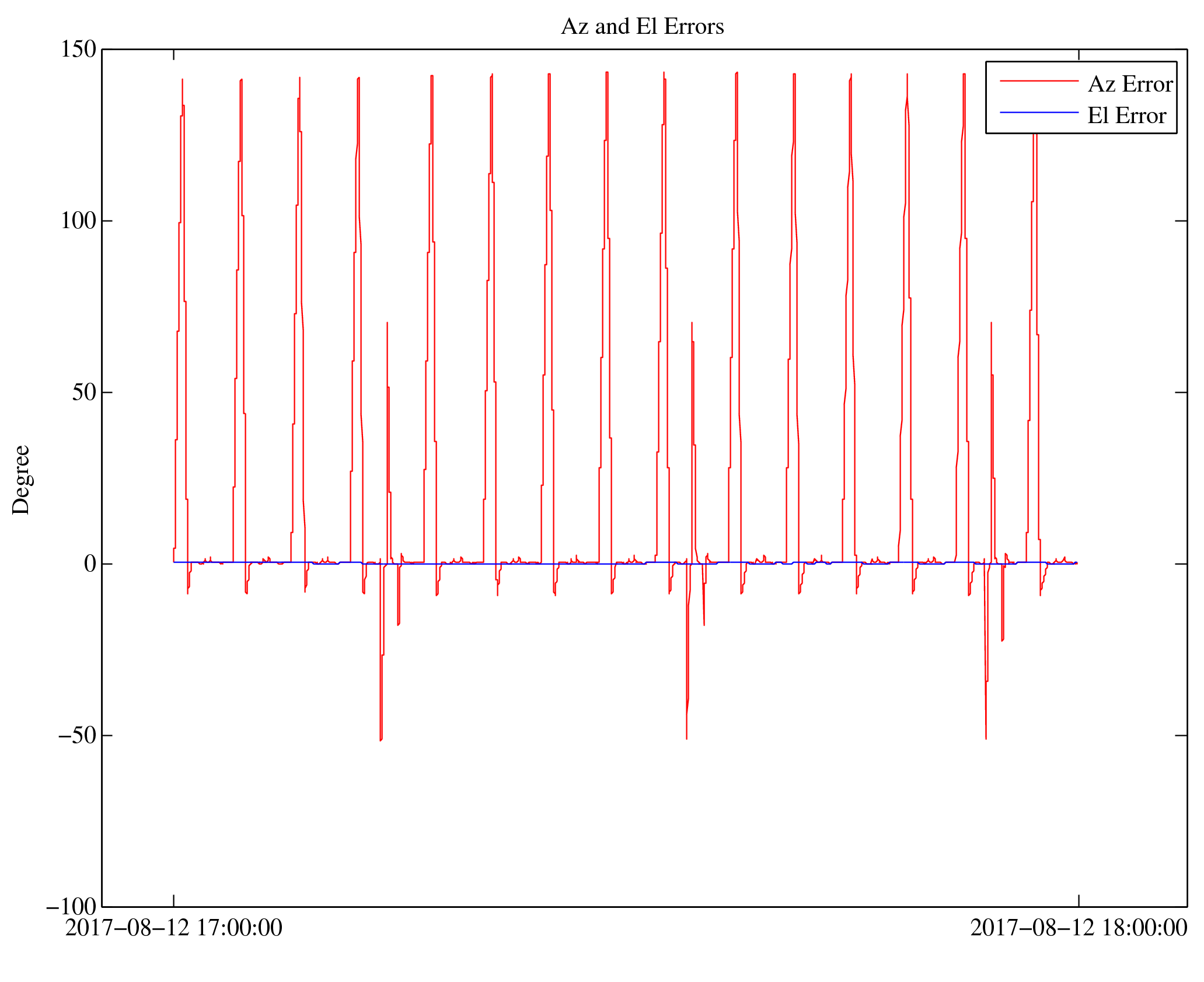
Task: Click the y-axis tick label 100
Action: pos(78,221)
